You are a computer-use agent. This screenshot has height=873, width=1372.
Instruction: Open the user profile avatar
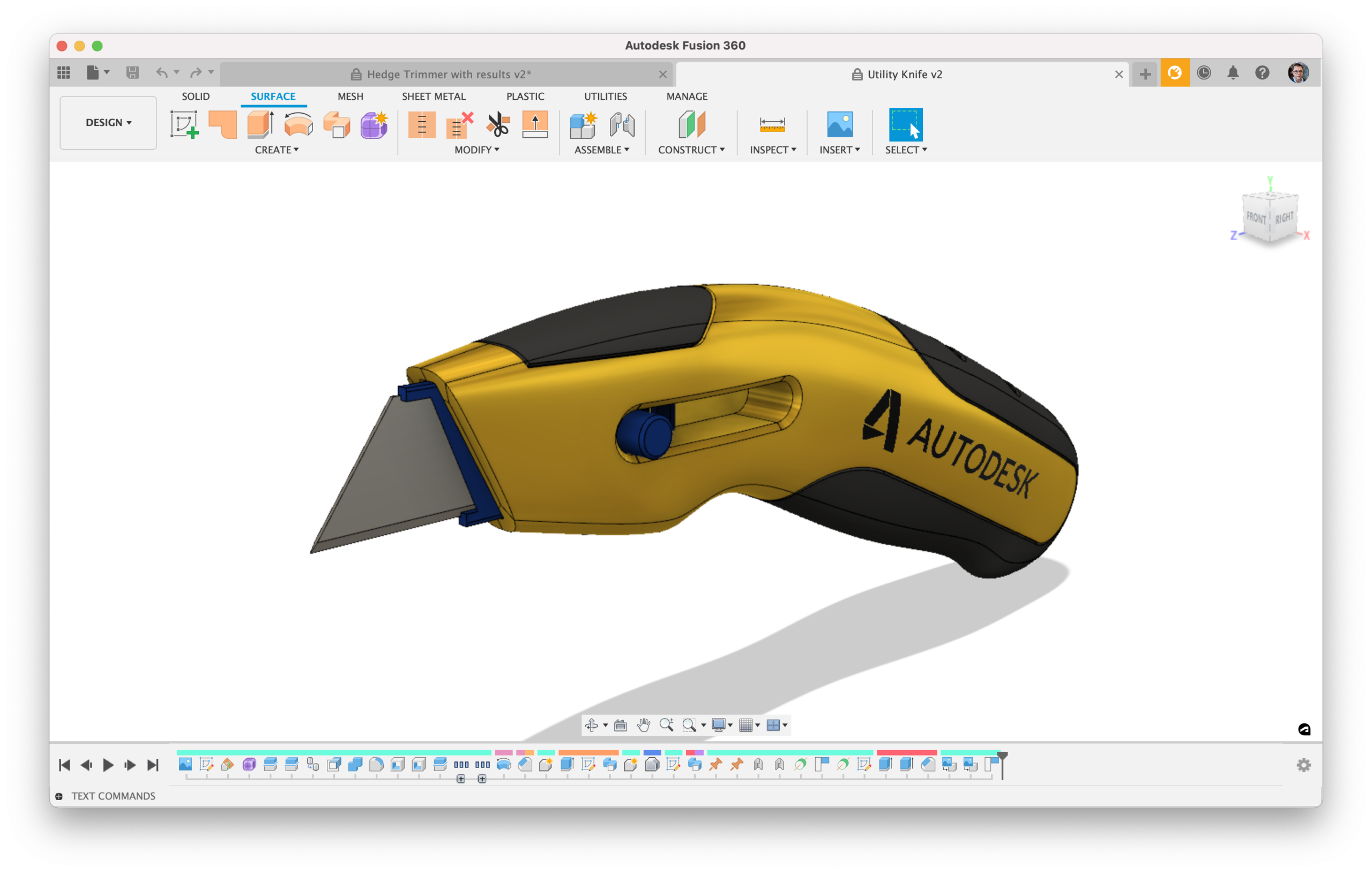coord(1299,73)
